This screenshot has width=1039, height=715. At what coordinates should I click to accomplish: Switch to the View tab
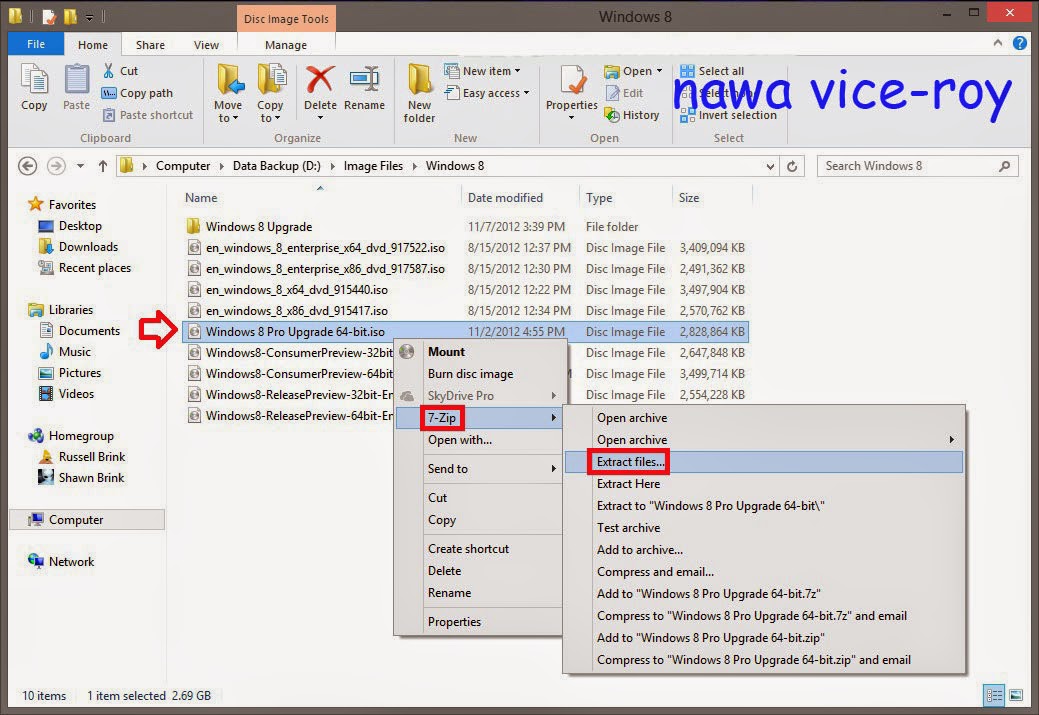[x=206, y=45]
